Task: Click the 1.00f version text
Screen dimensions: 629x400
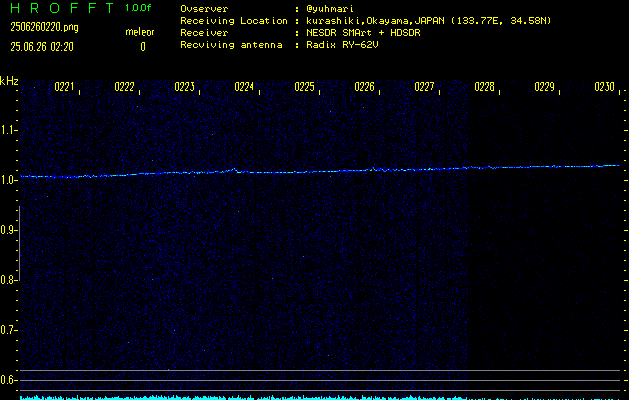Action: tap(138, 8)
